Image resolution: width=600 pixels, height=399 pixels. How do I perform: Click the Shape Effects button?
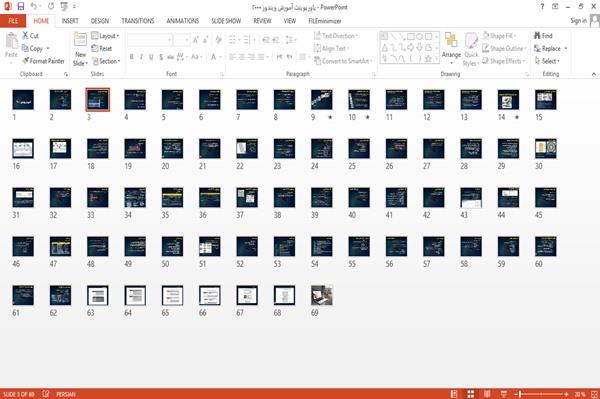[504, 61]
